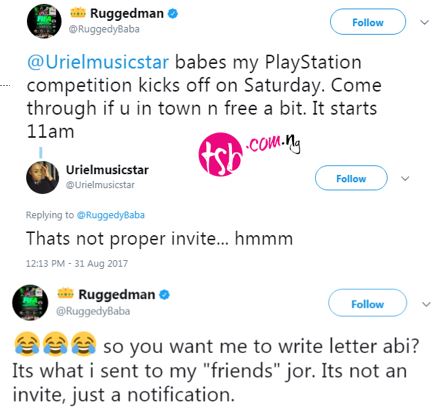Open the @Urielmusicstar mention link in tweet

(x=98, y=62)
